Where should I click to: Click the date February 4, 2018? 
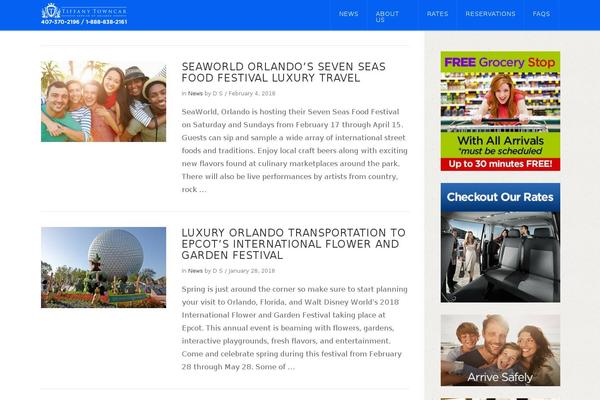[x=252, y=93]
